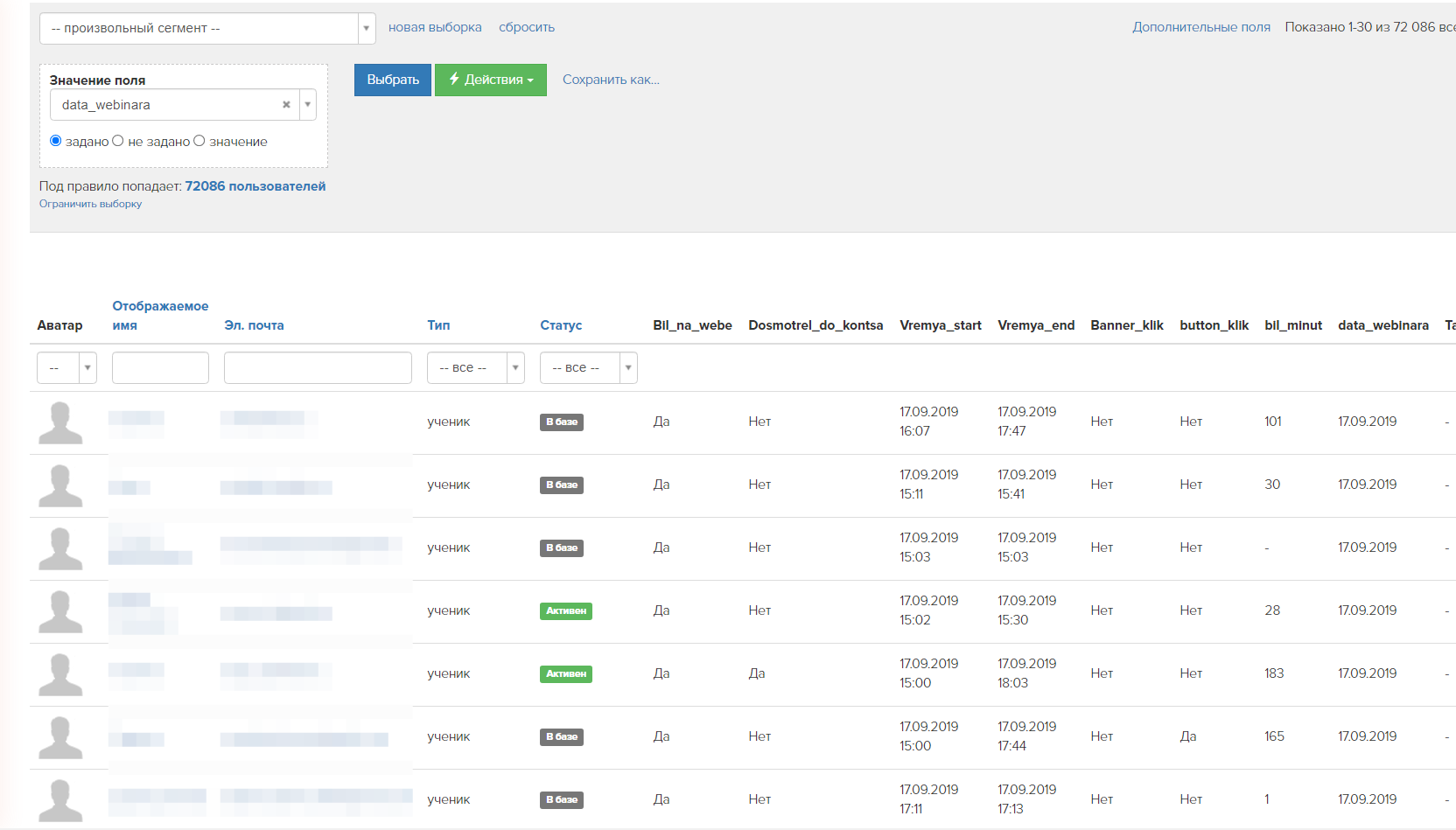Click the avatar in the fifth row
The height and width of the screenshot is (830, 1456).
click(x=60, y=674)
